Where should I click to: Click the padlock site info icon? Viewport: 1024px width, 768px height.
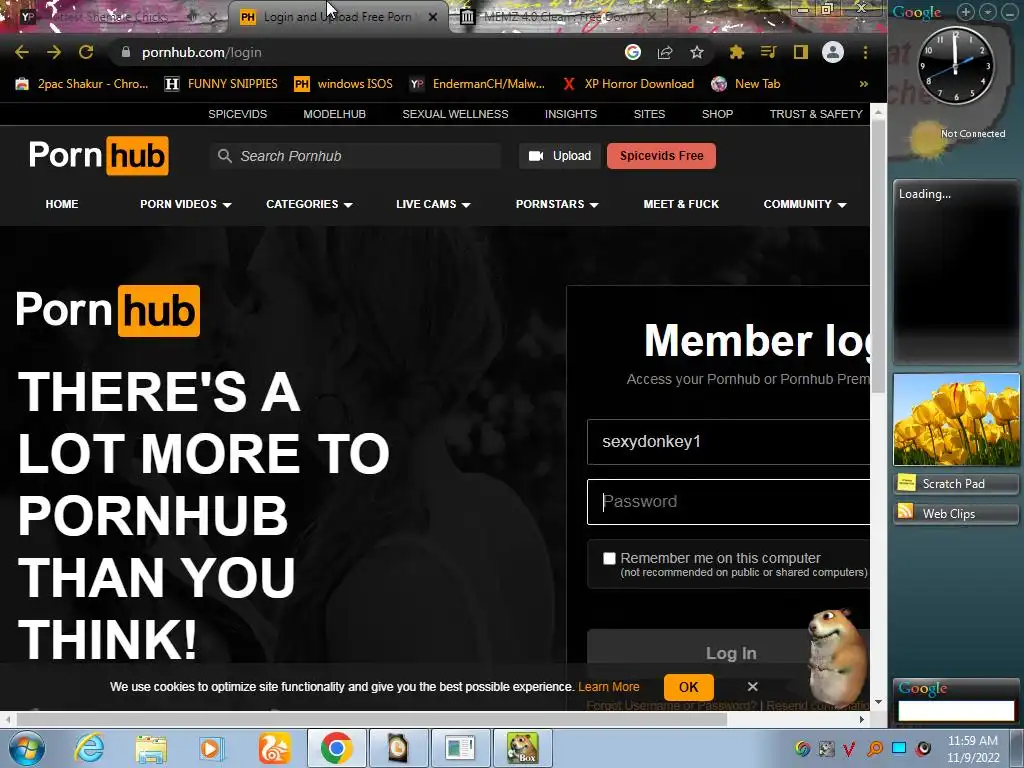click(126, 52)
